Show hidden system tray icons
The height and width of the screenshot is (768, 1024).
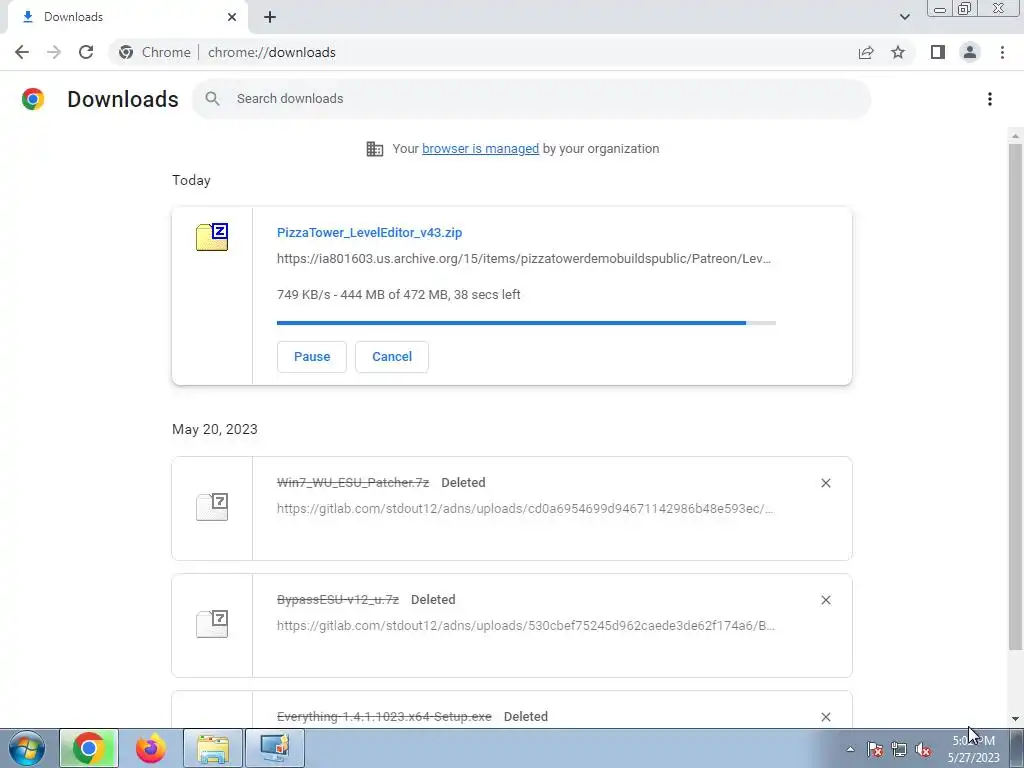tap(850, 749)
